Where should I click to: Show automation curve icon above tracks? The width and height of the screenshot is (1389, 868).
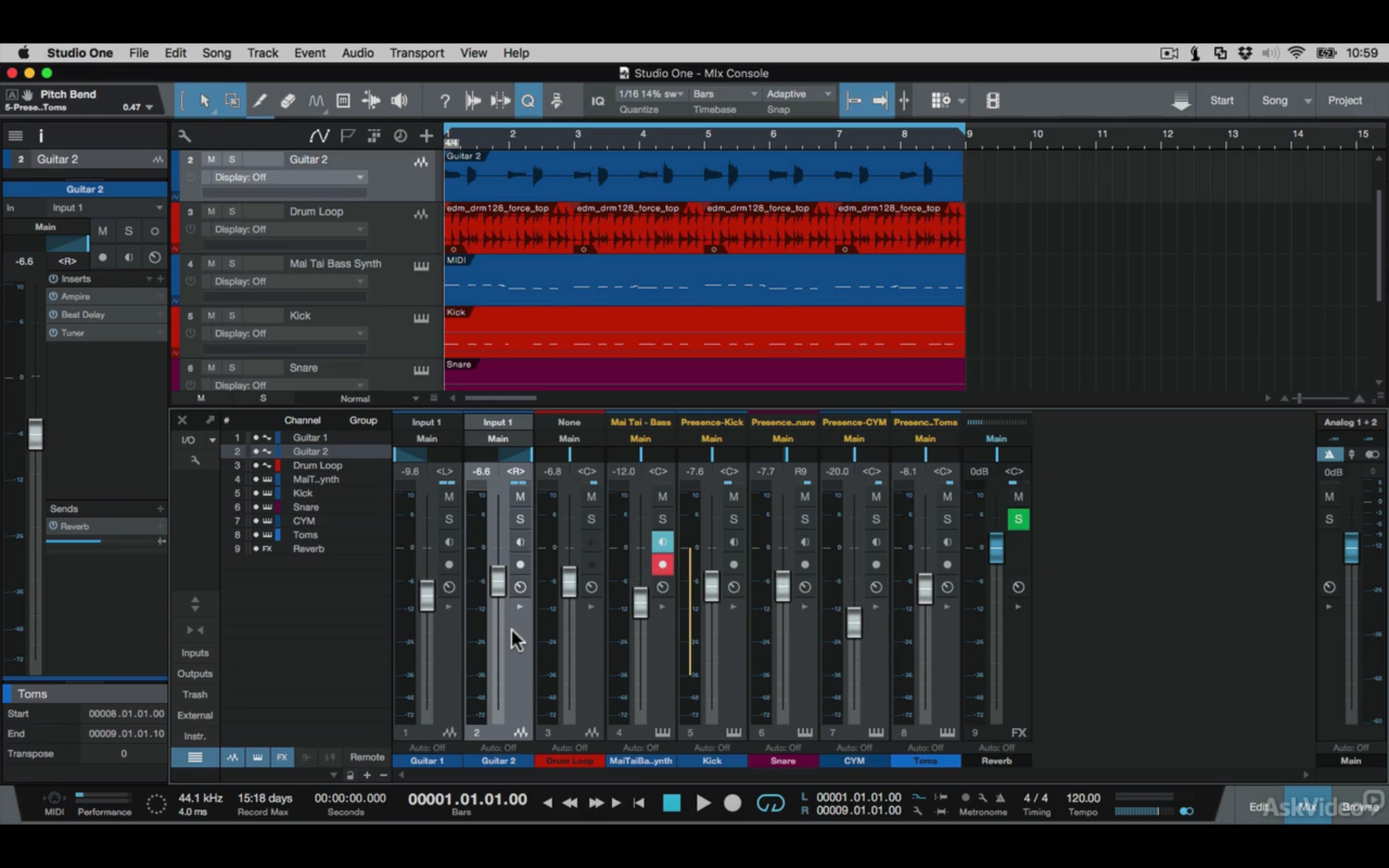(319, 136)
